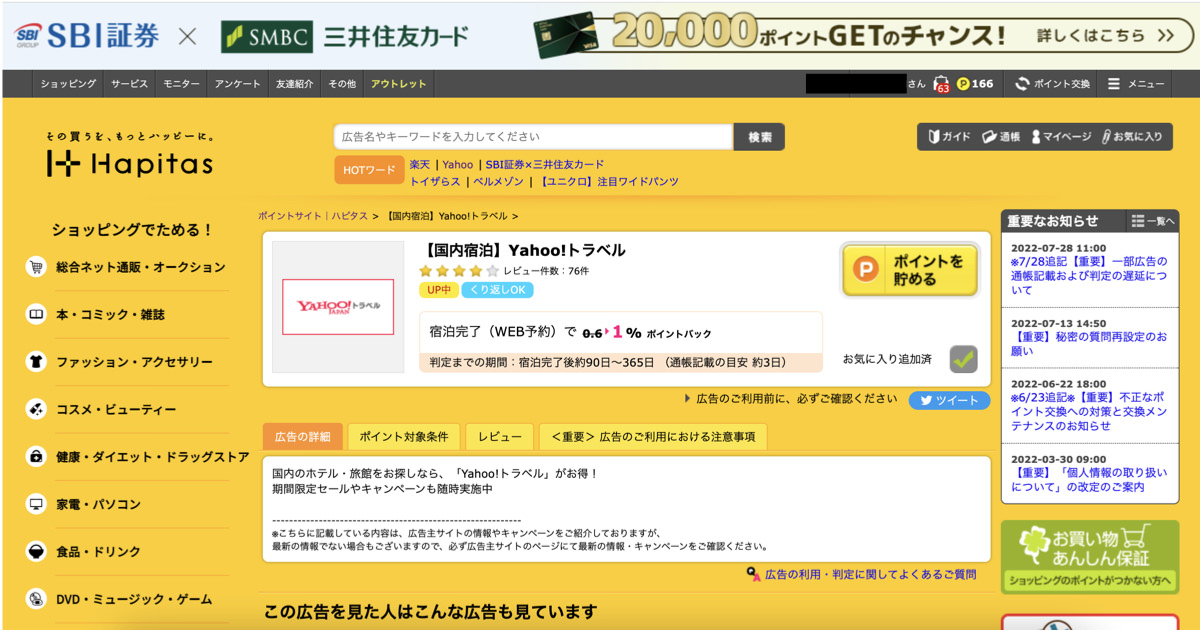Click the ベルメゾン hot word link

499,181
